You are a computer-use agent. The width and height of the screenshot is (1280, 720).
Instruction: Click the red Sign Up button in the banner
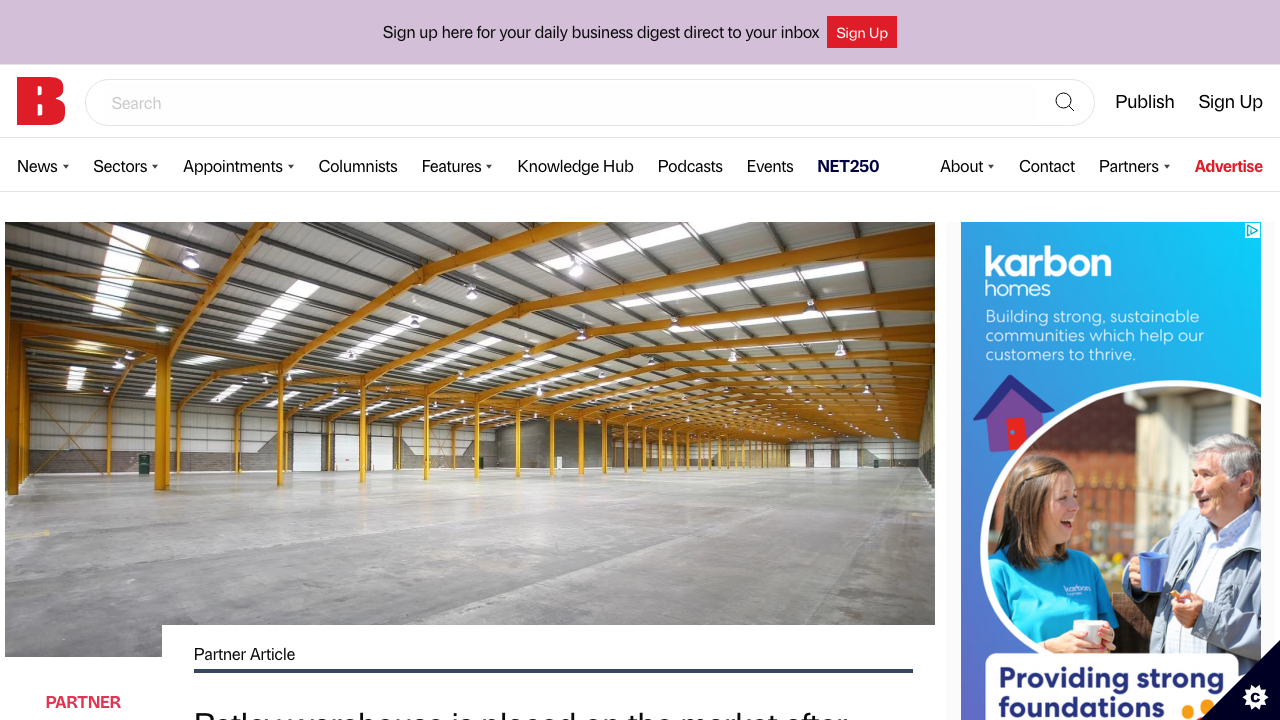[x=861, y=32]
